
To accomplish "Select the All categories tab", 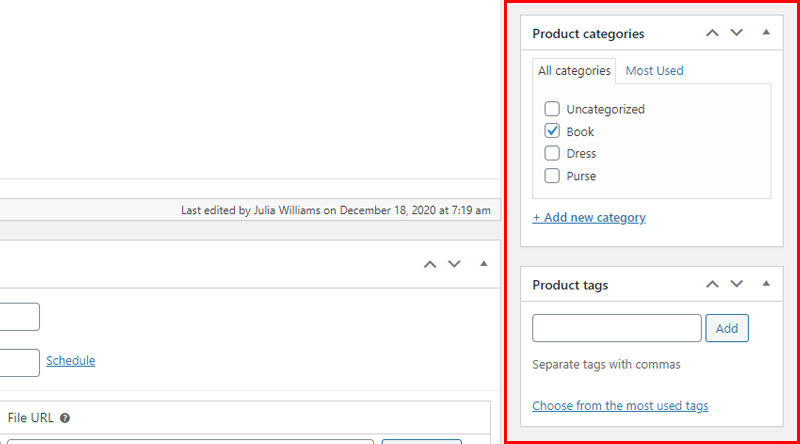I will pos(574,71).
